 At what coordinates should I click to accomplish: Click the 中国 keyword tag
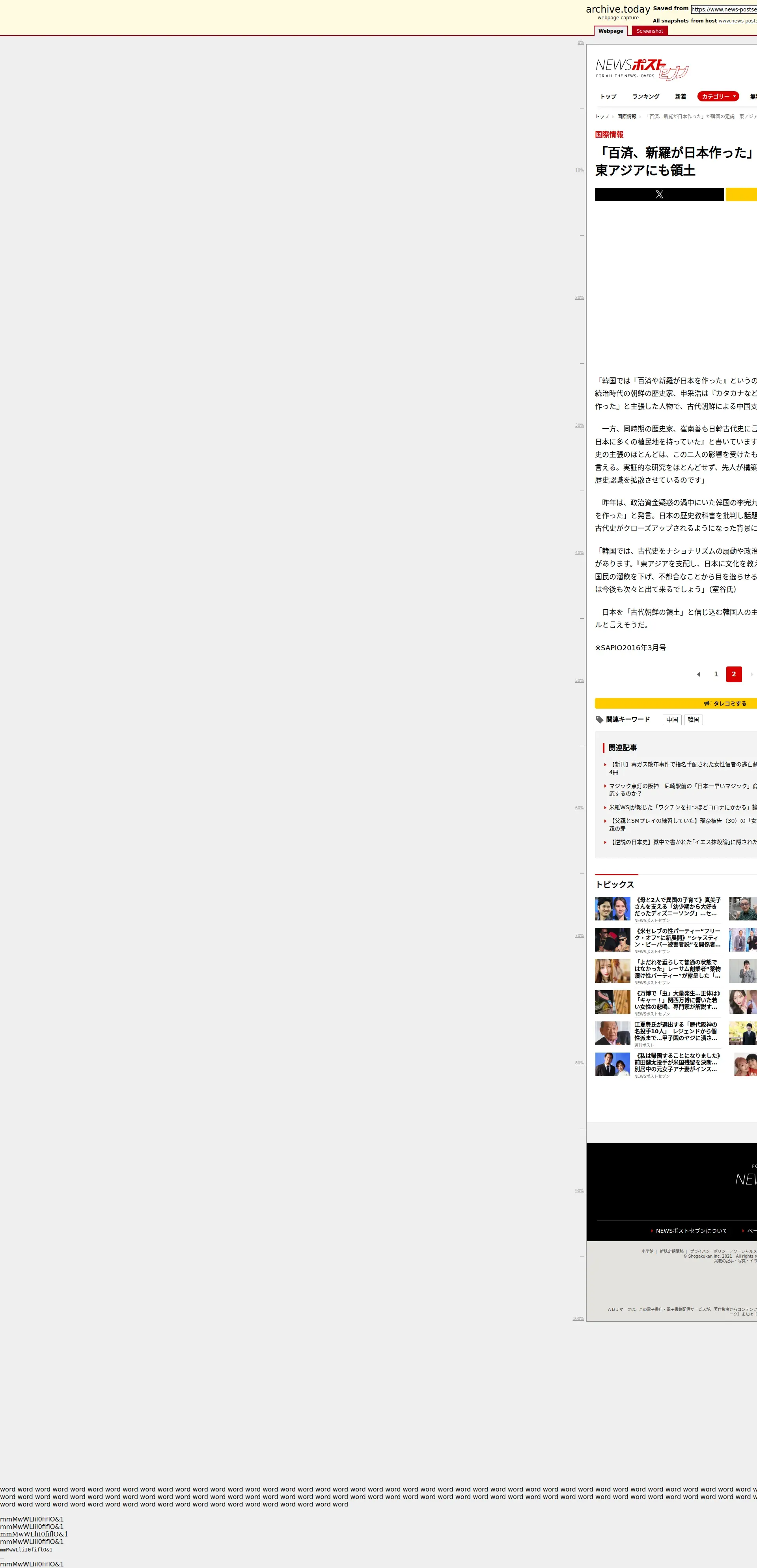(672, 719)
